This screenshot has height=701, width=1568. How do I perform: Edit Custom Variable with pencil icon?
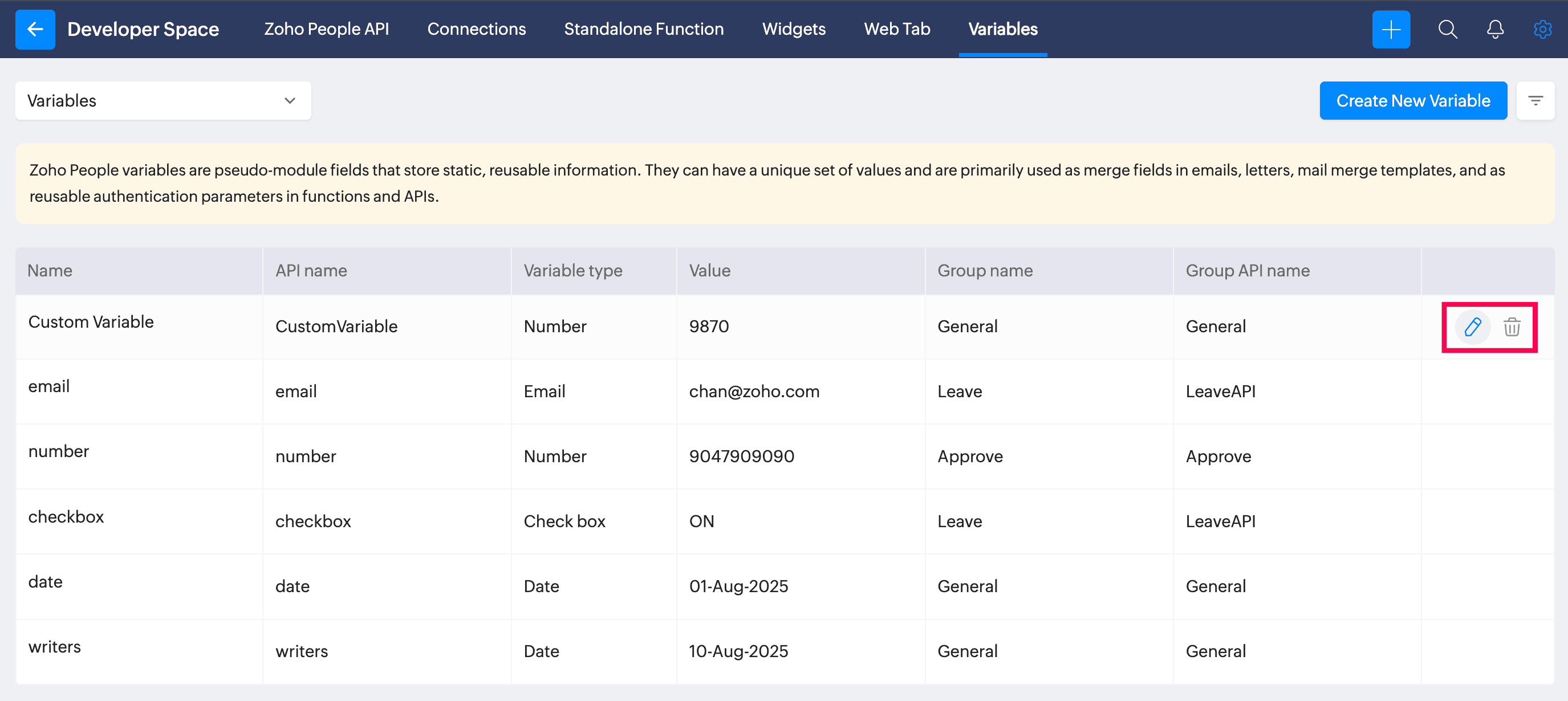point(1472,327)
